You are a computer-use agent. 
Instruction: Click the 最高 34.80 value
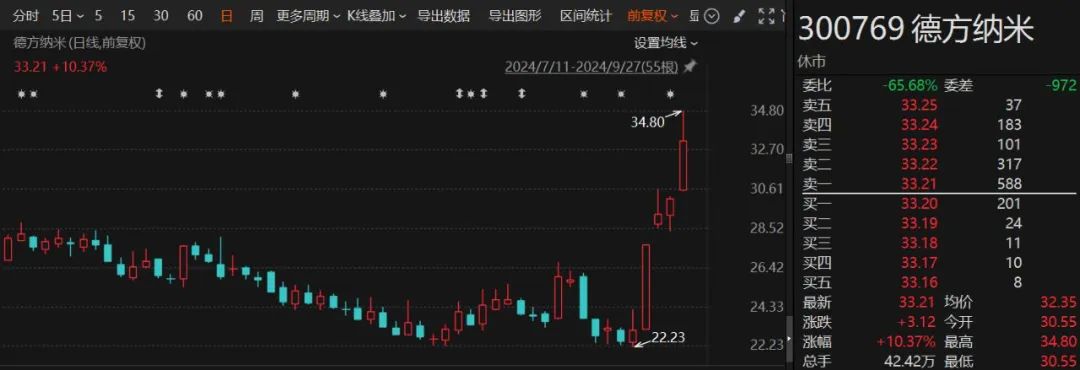tap(1057, 342)
